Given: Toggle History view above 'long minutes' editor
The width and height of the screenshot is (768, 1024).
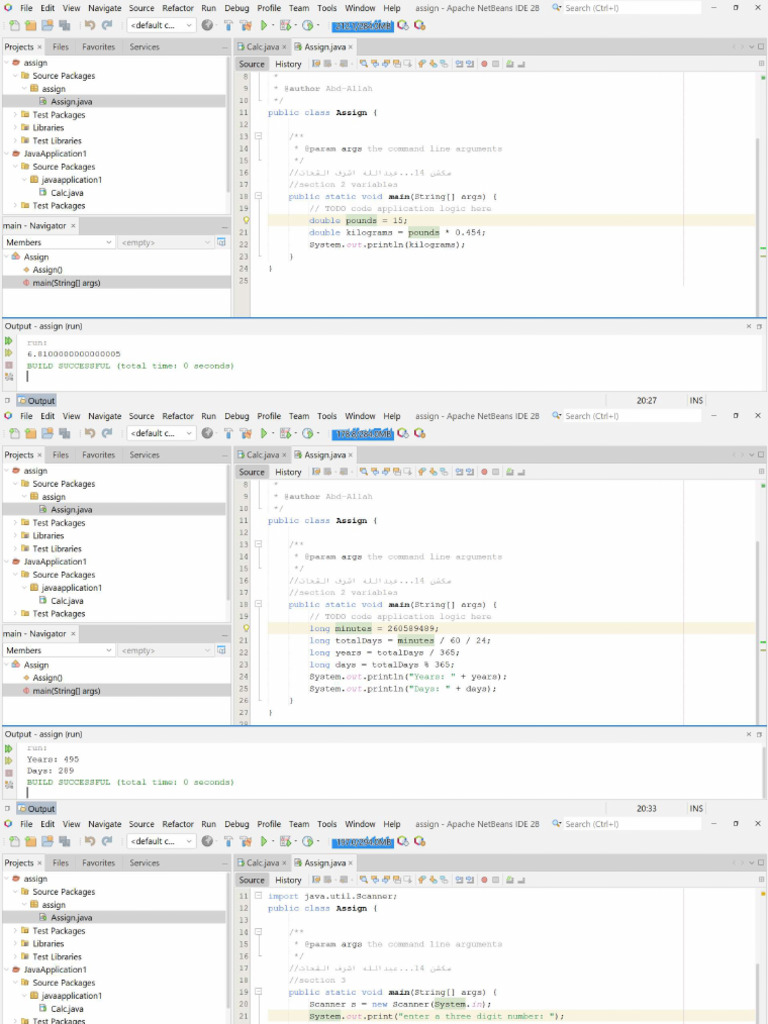Looking at the screenshot, I should [288, 472].
